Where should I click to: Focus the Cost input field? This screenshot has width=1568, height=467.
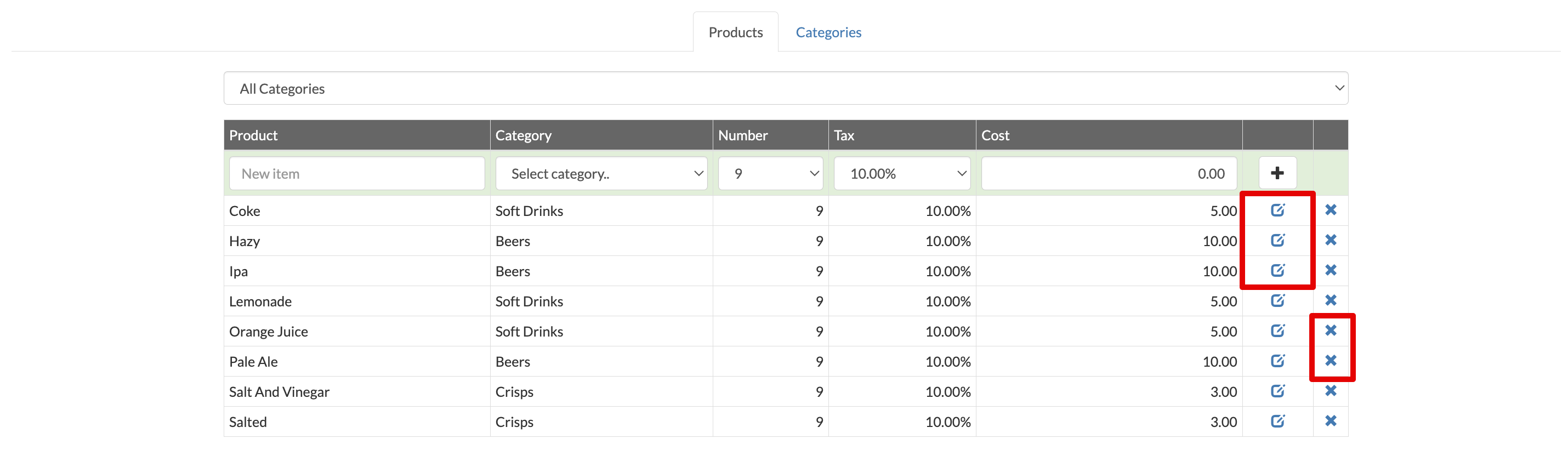[1109, 174]
